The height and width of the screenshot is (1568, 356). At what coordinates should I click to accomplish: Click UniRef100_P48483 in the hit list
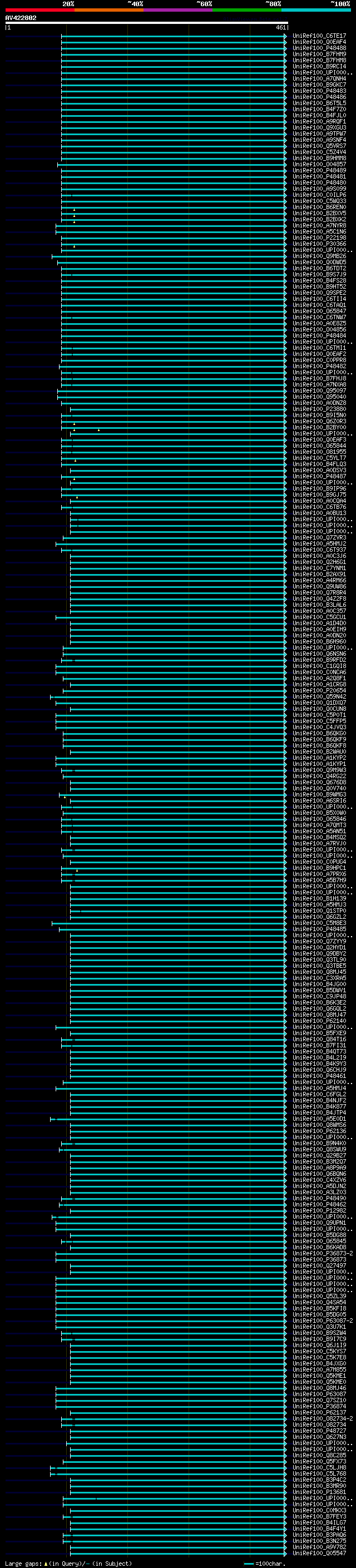[319, 91]
